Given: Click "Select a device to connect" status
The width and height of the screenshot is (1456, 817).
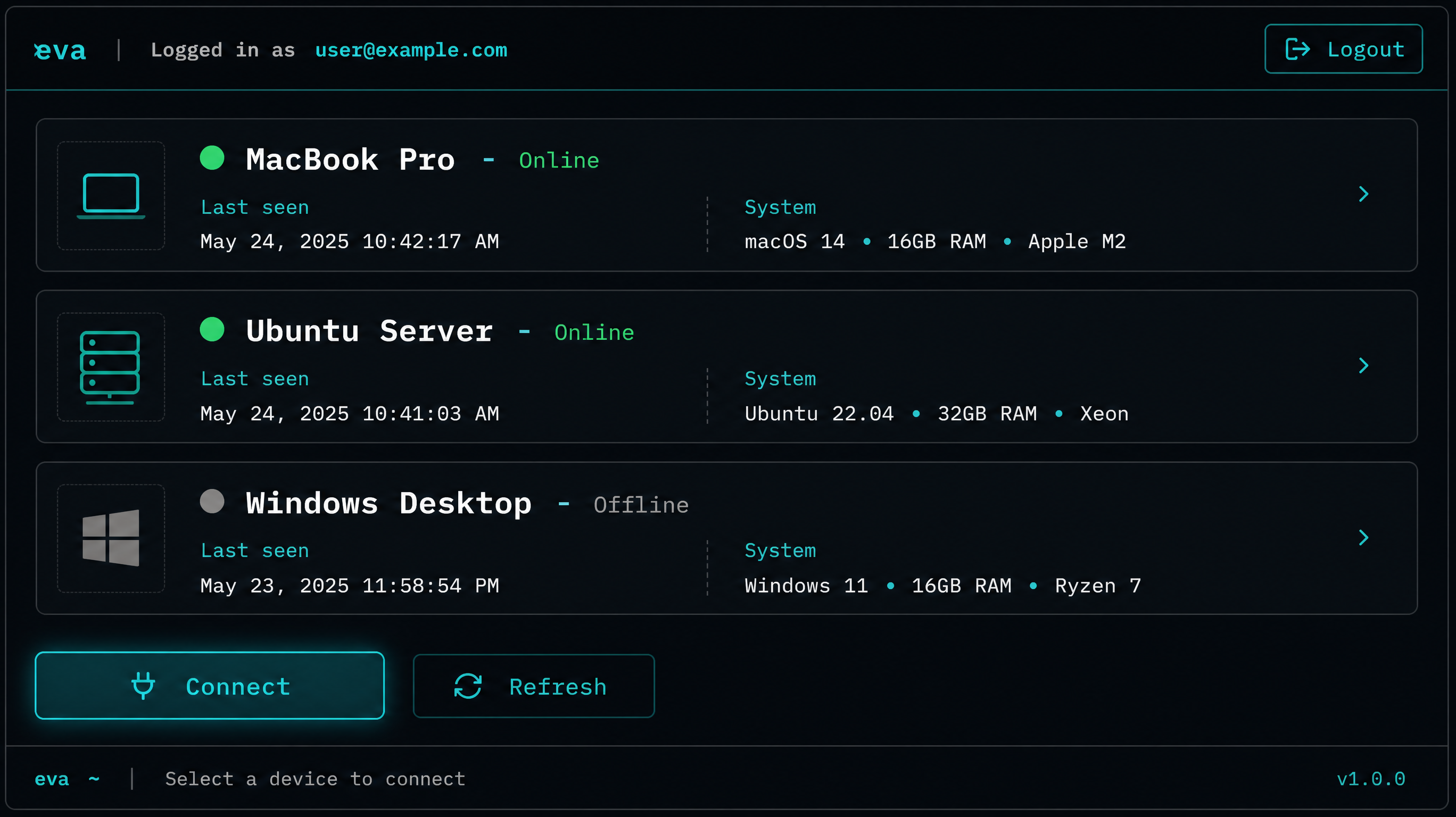Looking at the screenshot, I should [315, 779].
